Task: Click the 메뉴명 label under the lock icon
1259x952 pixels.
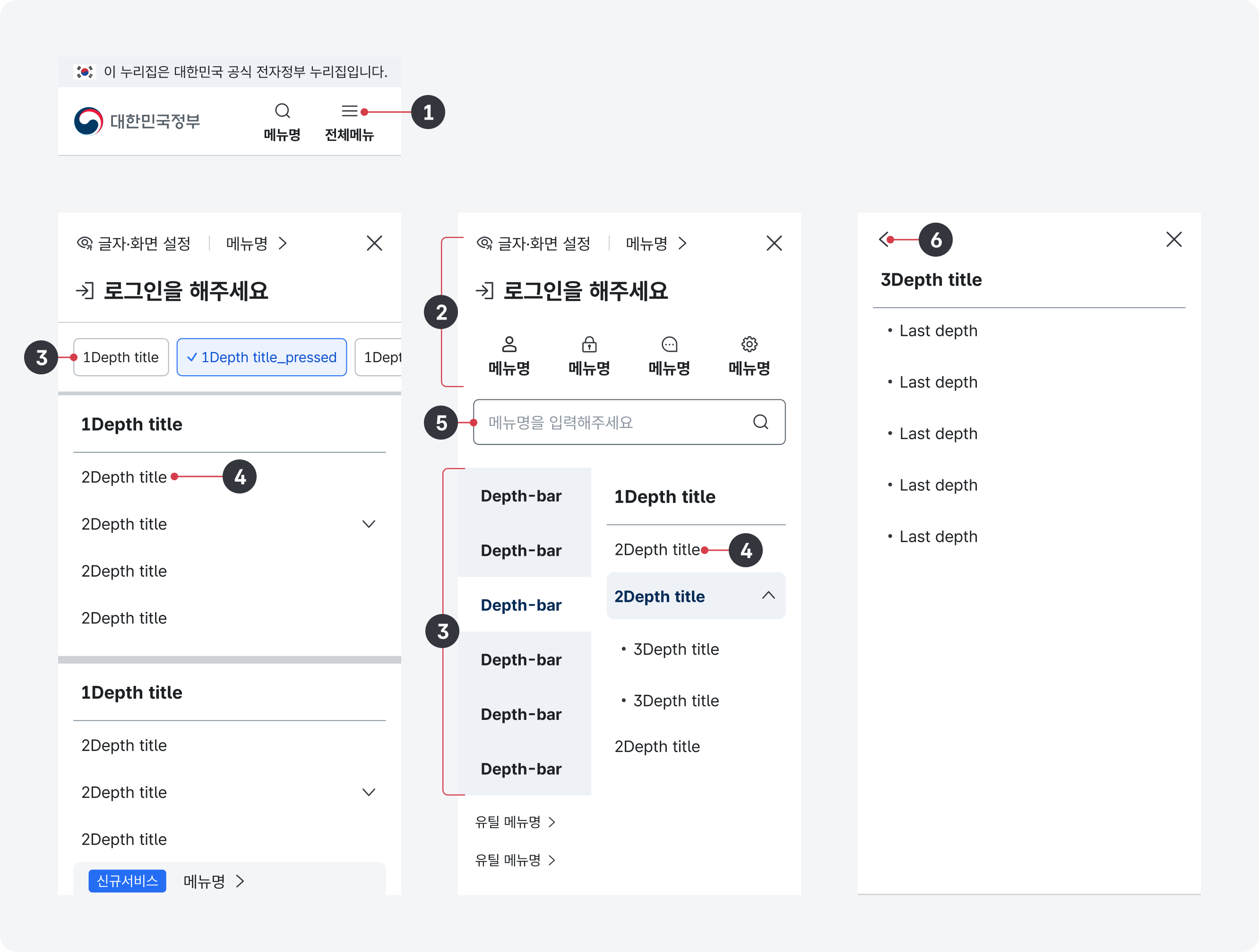Action: (x=590, y=368)
